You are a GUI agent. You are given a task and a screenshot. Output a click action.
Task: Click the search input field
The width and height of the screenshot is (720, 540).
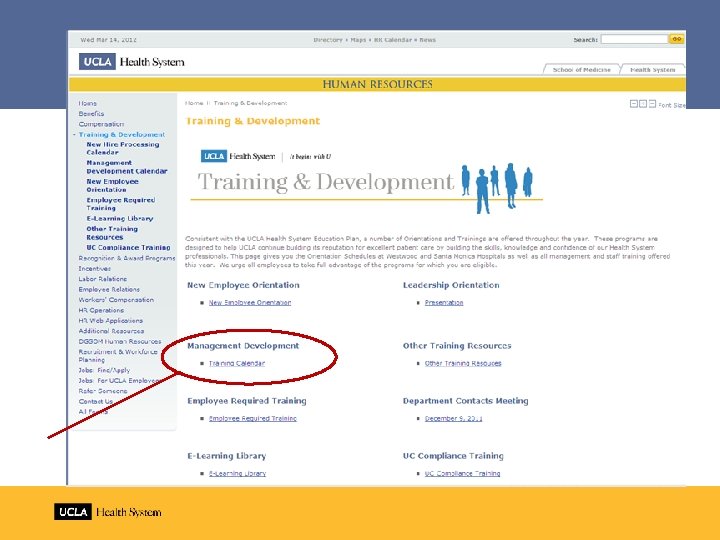point(634,39)
